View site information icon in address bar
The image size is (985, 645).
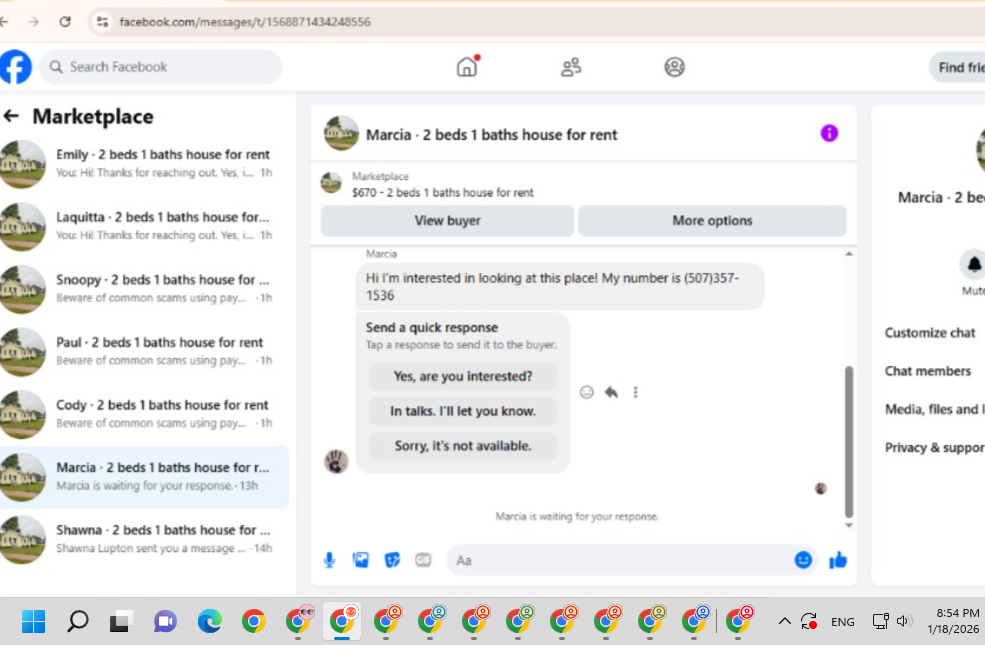coord(102,21)
